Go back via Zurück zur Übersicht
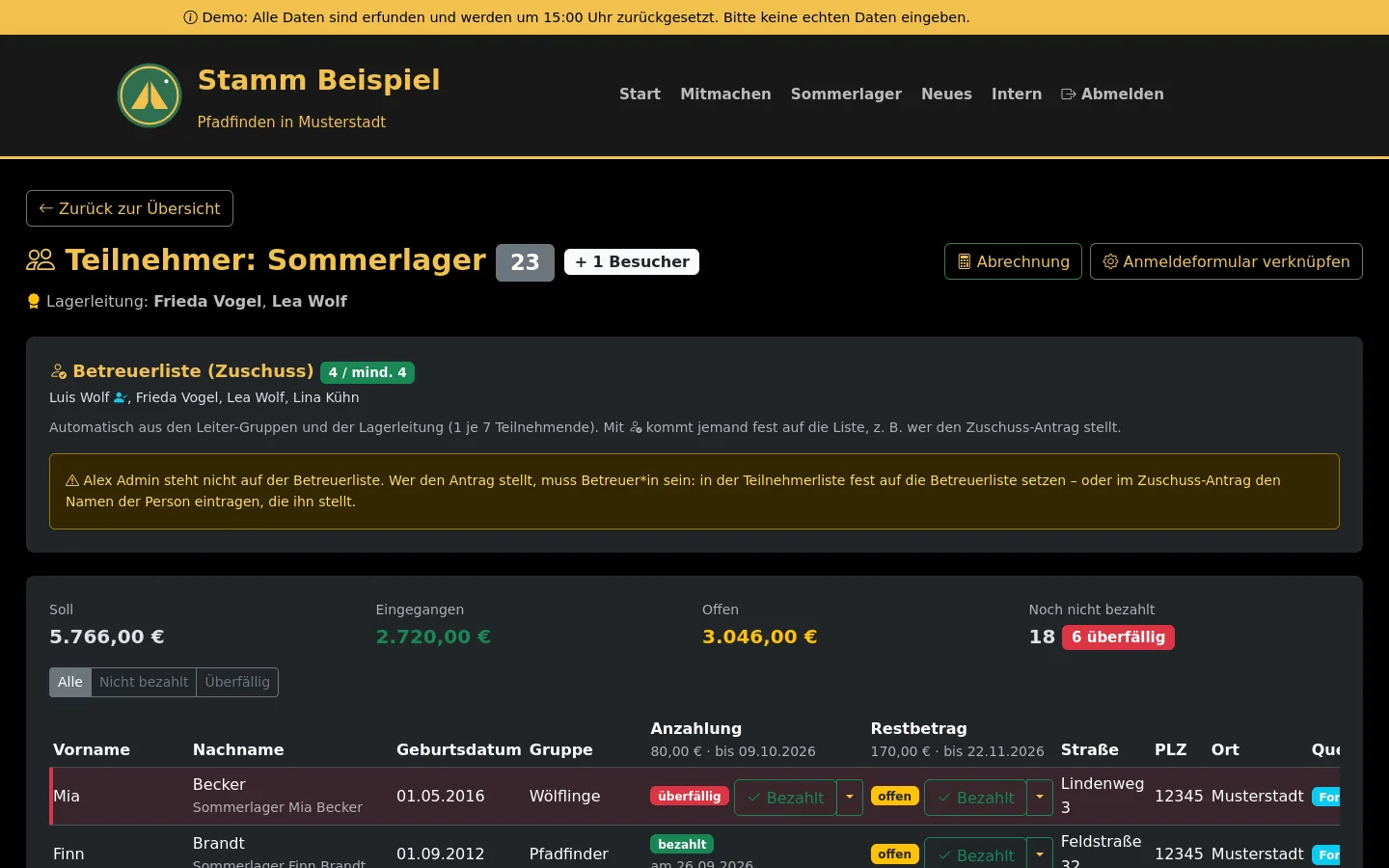 pyautogui.click(x=129, y=208)
